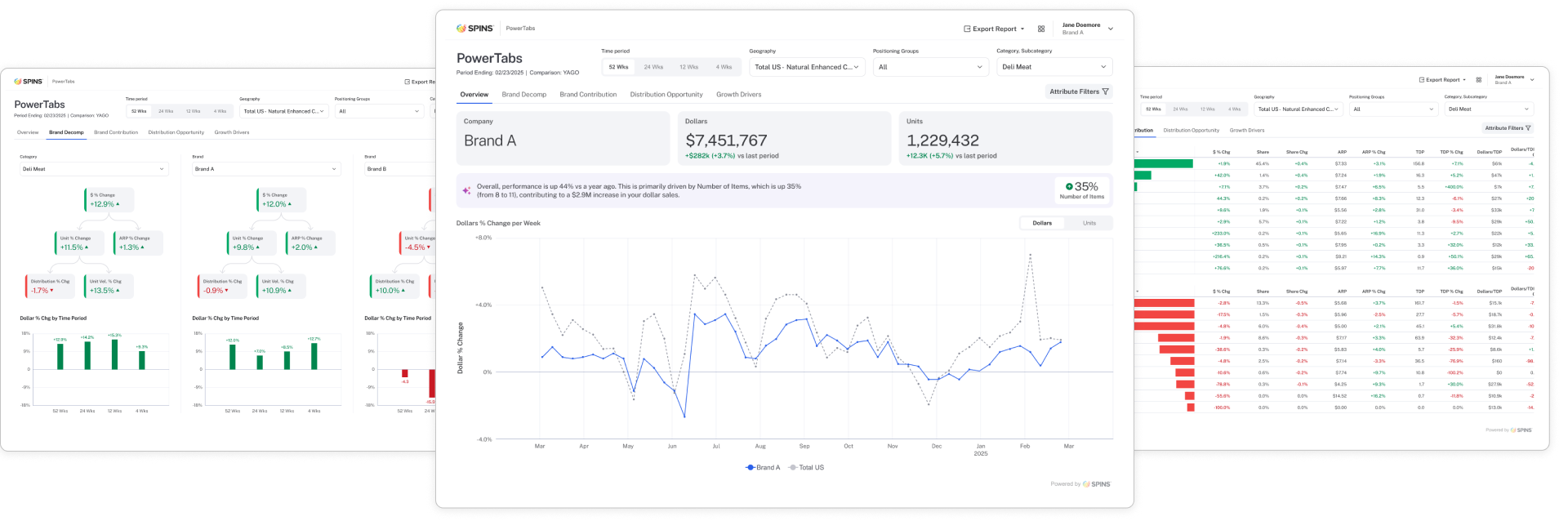Open Export Report in right window

pos(1442,80)
